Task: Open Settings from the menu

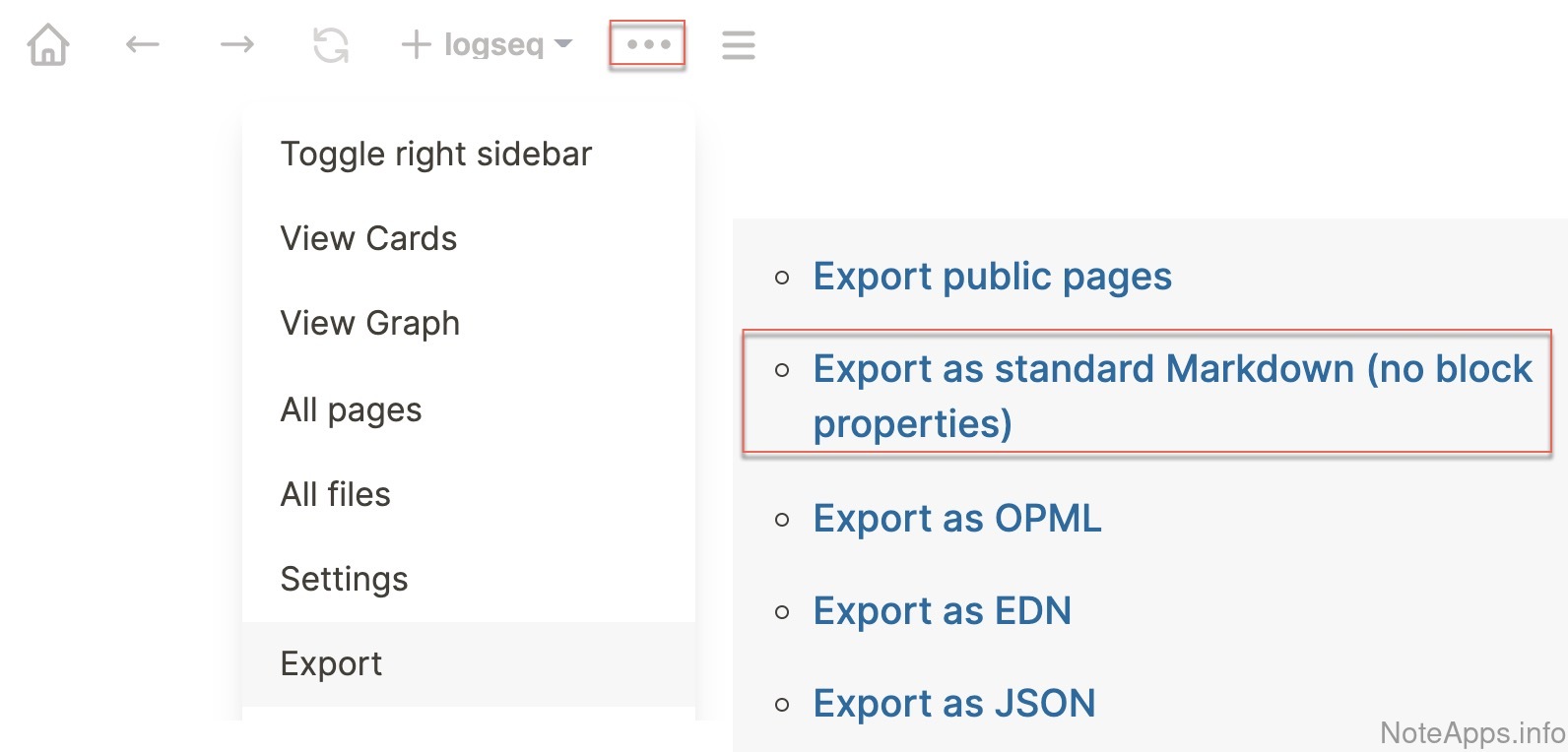Action: pyautogui.click(x=345, y=580)
